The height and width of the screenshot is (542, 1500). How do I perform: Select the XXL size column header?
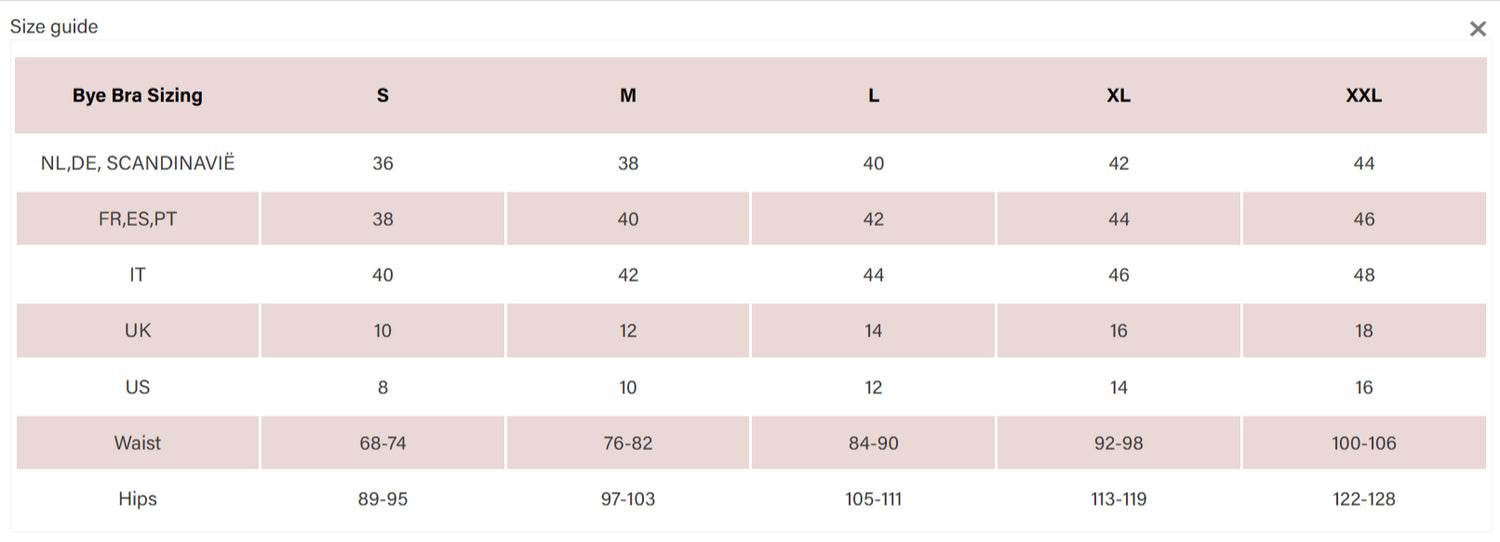(x=1364, y=96)
